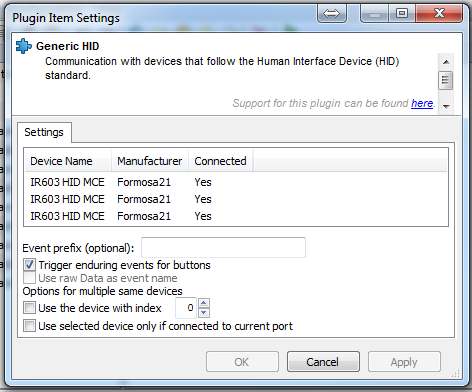The width and height of the screenshot is (472, 392).
Task: Select the first IR603 HID MCE device row
Action: pyautogui.click(x=236, y=182)
